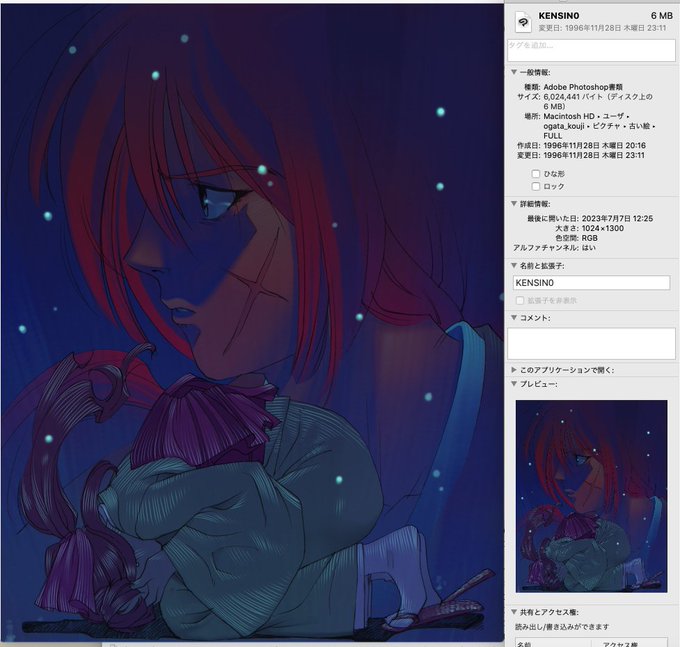Collapse the 詳細情報 section
680x647 pixels.
513,204
